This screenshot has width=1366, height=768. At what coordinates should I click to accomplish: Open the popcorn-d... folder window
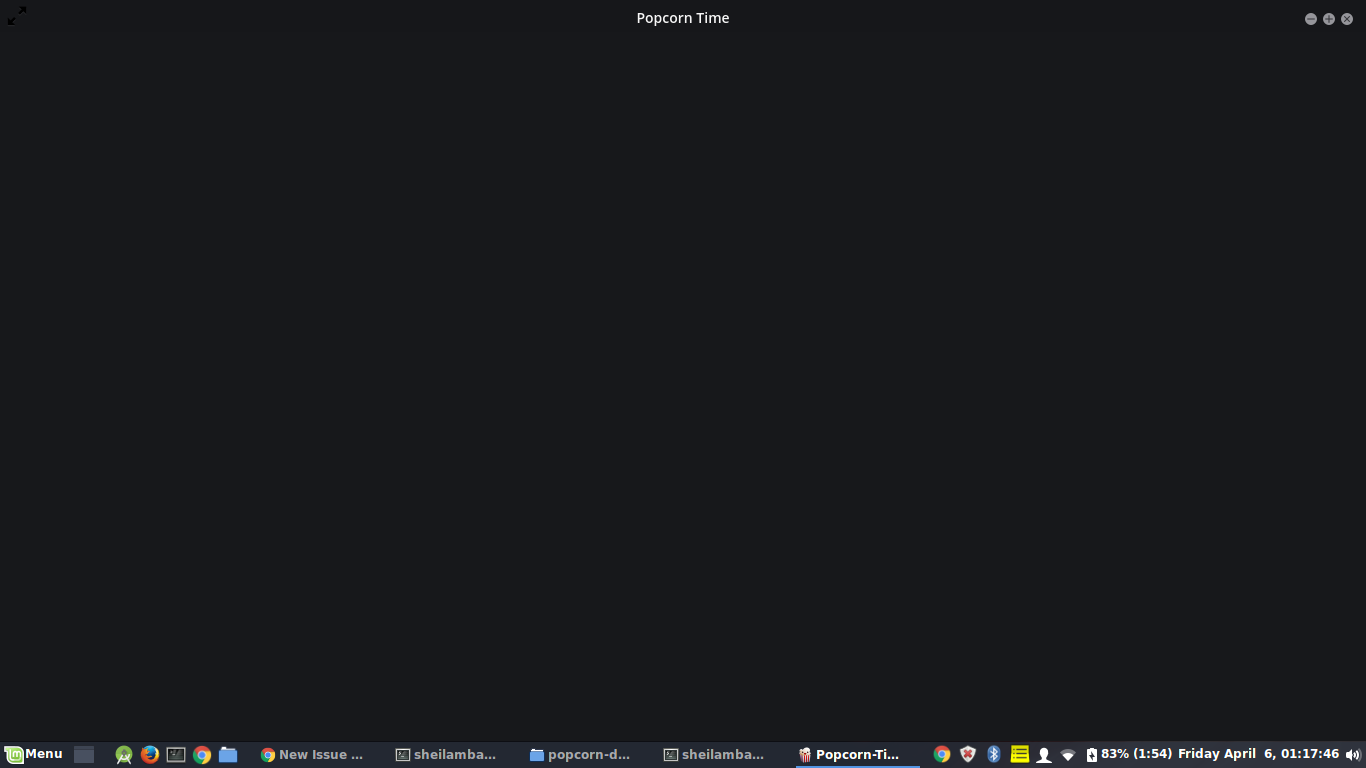tap(582, 754)
